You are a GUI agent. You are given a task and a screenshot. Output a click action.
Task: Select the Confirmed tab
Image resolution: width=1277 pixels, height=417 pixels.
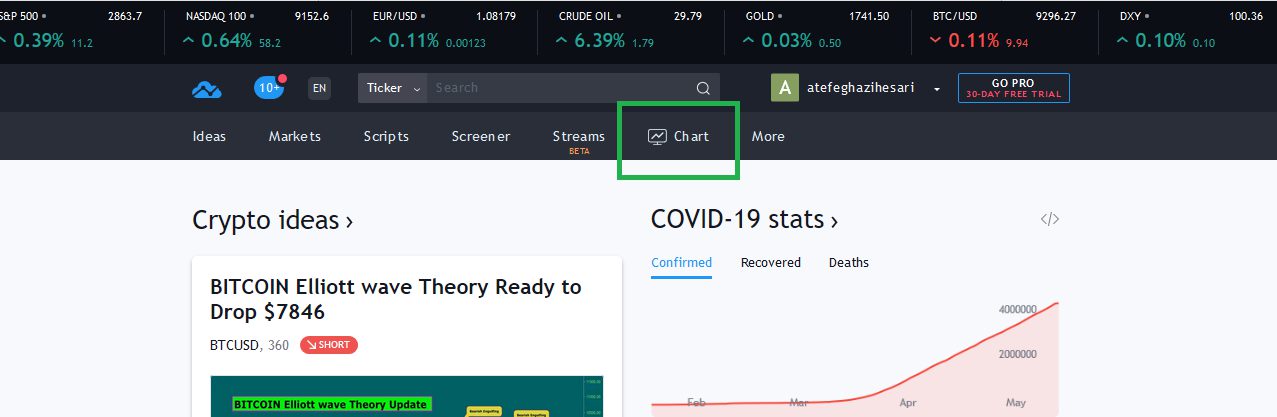tap(681, 263)
